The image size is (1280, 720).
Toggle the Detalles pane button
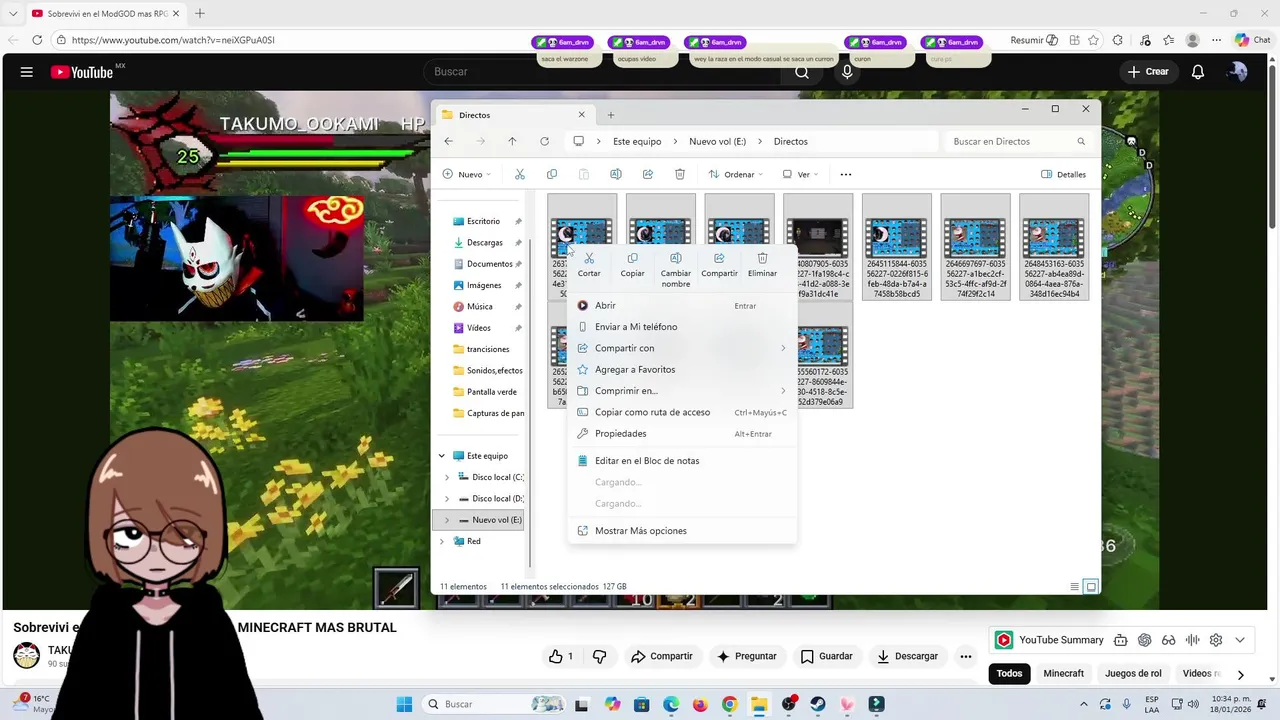(1063, 174)
